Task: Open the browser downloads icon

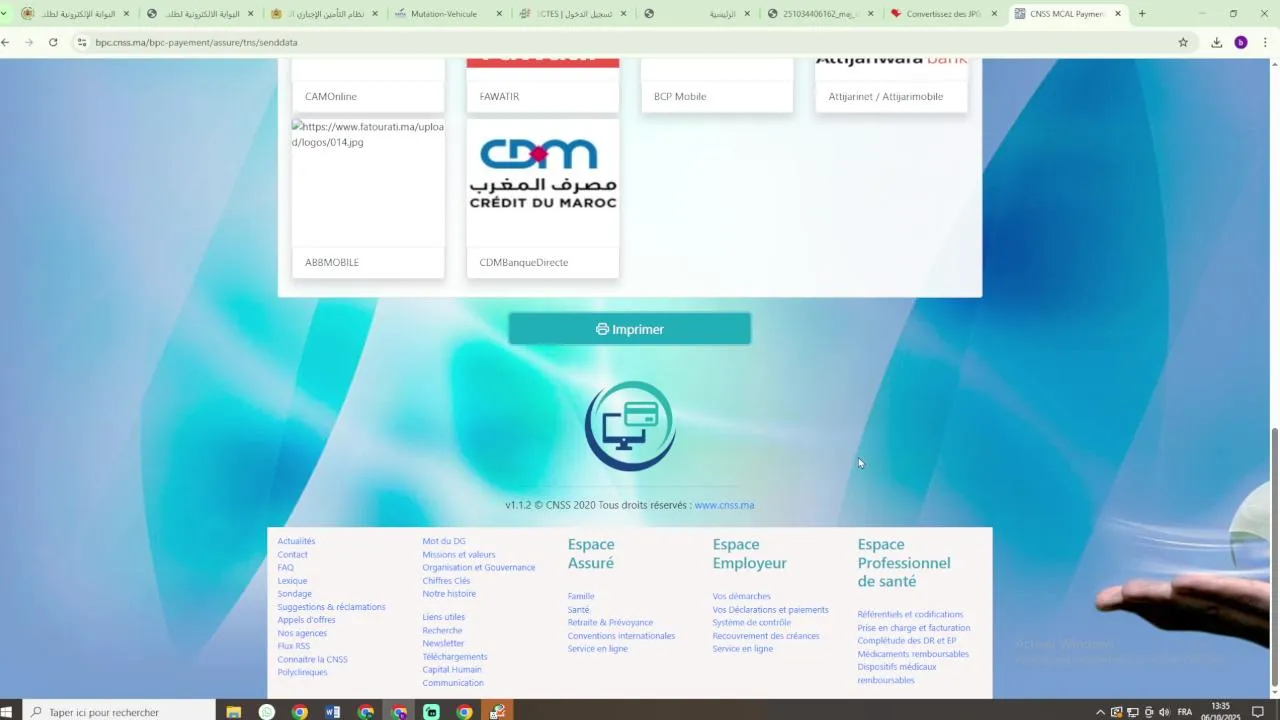Action: click(x=1217, y=42)
